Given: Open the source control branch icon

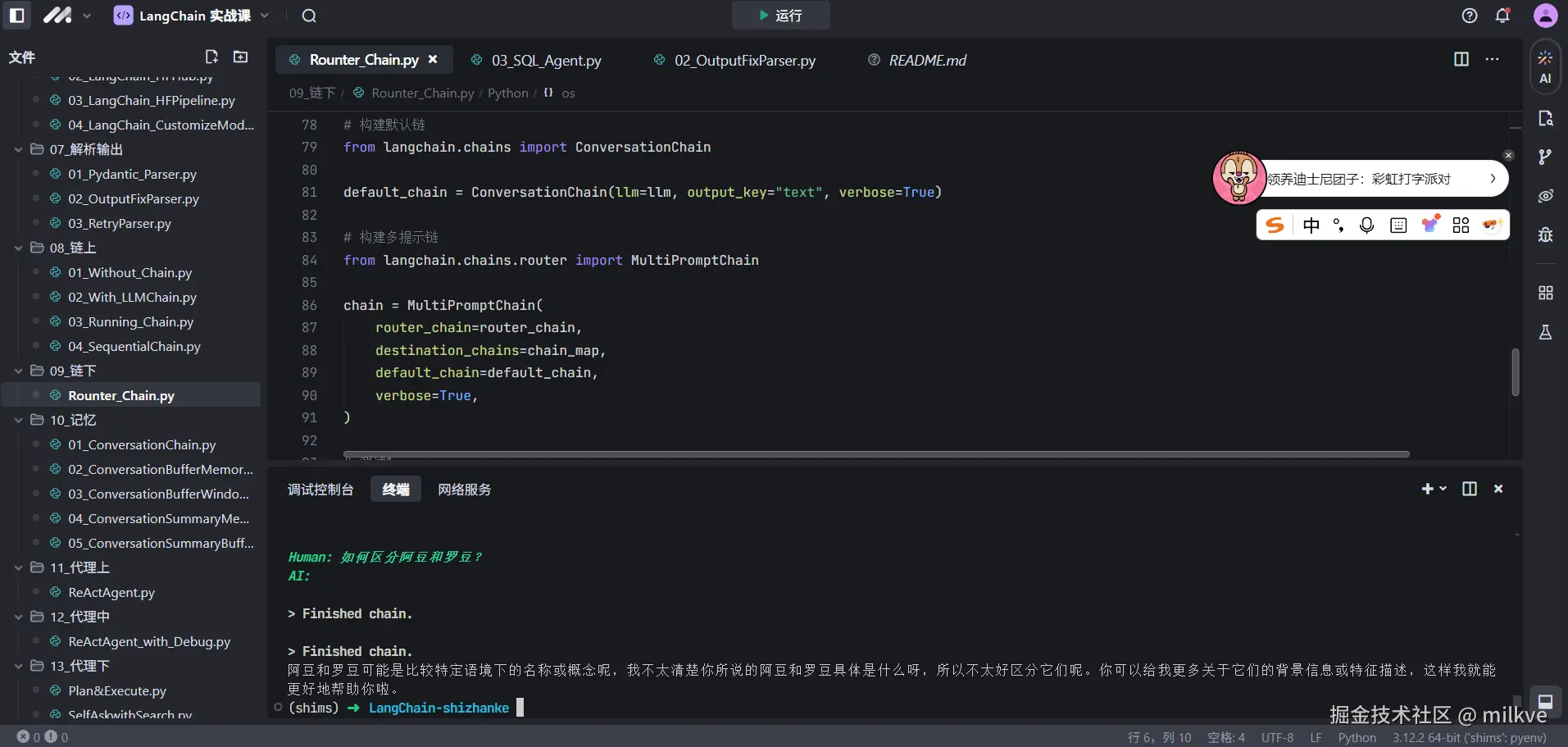Looking at the screenshot, I should 1545,157.
